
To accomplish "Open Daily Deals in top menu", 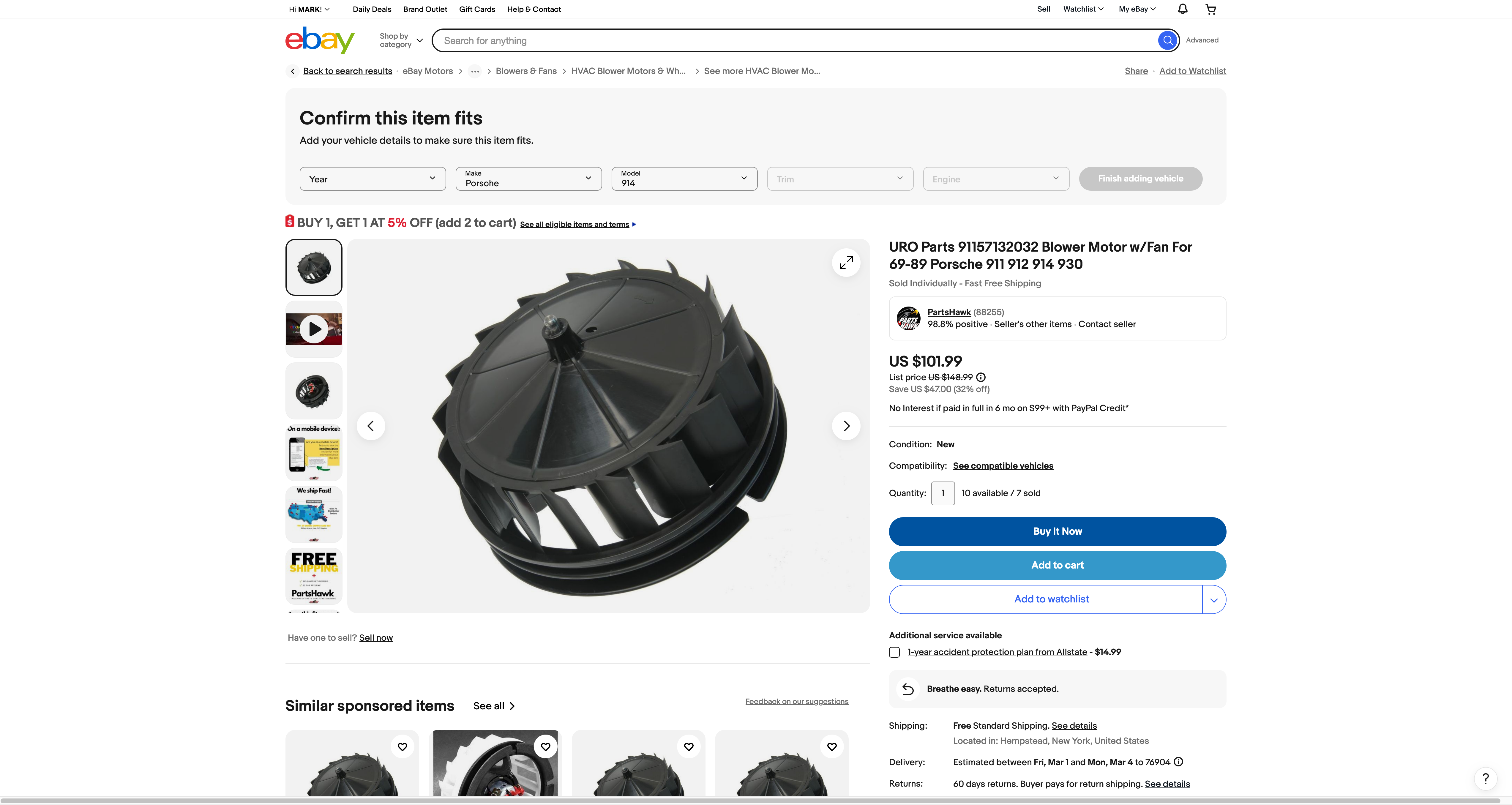I will click(x=372, y=10).
